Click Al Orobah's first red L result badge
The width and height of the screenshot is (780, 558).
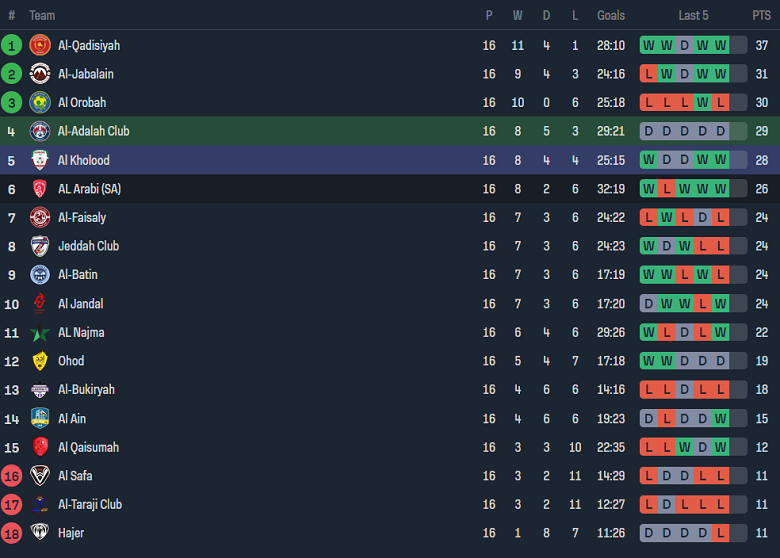pyautogui.click(x=649, y=102)
